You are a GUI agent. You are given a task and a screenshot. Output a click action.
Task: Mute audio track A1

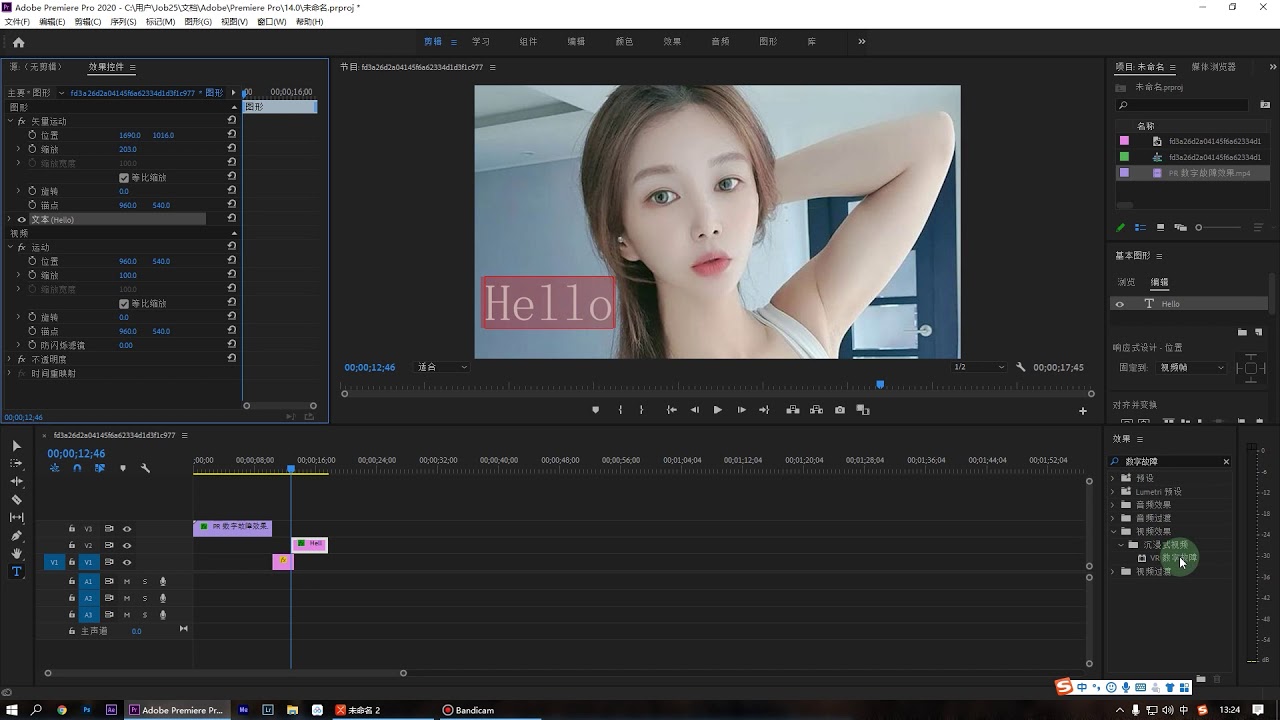[127, 581]
